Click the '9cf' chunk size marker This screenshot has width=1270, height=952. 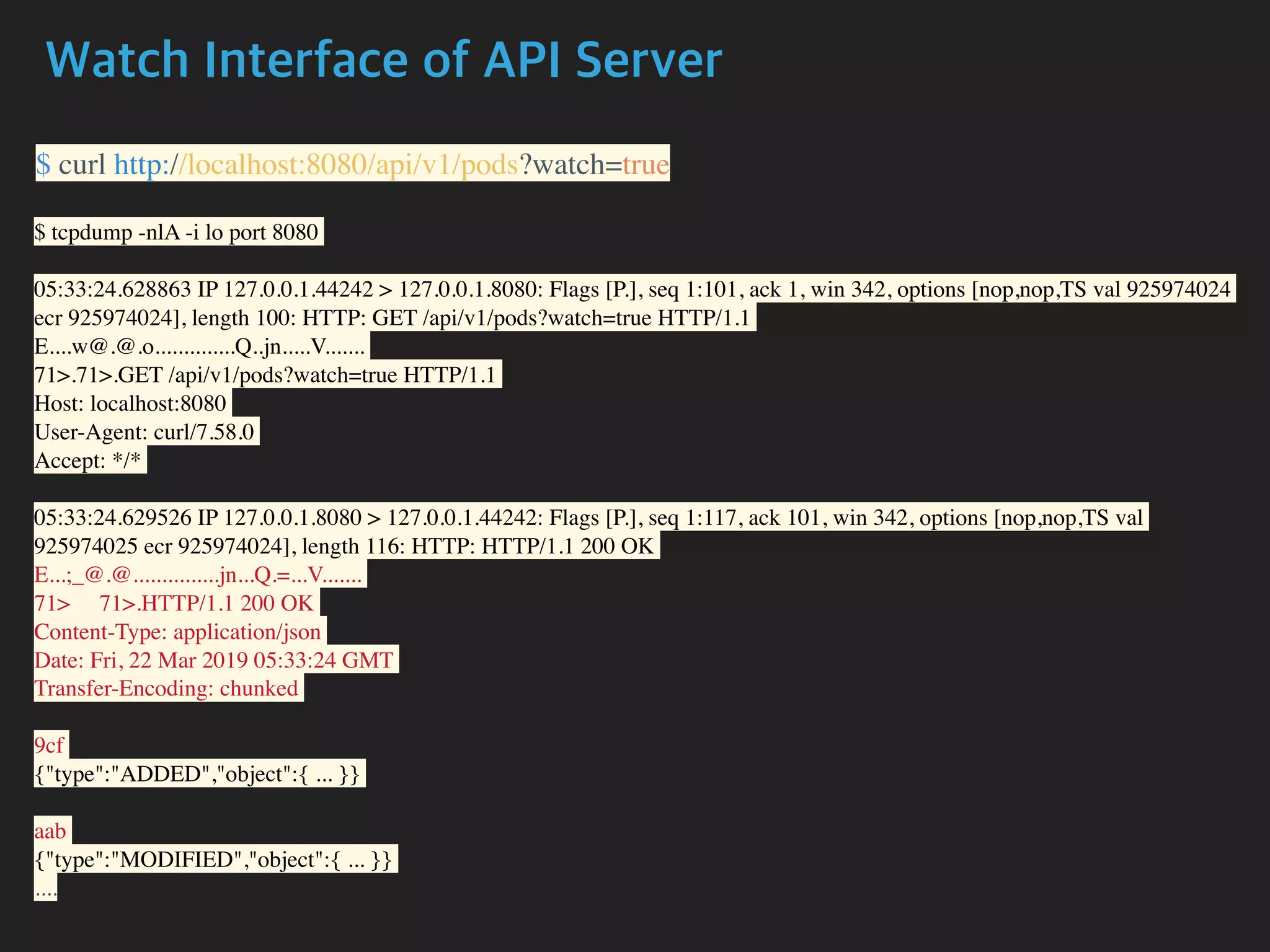tap(49, 746)
